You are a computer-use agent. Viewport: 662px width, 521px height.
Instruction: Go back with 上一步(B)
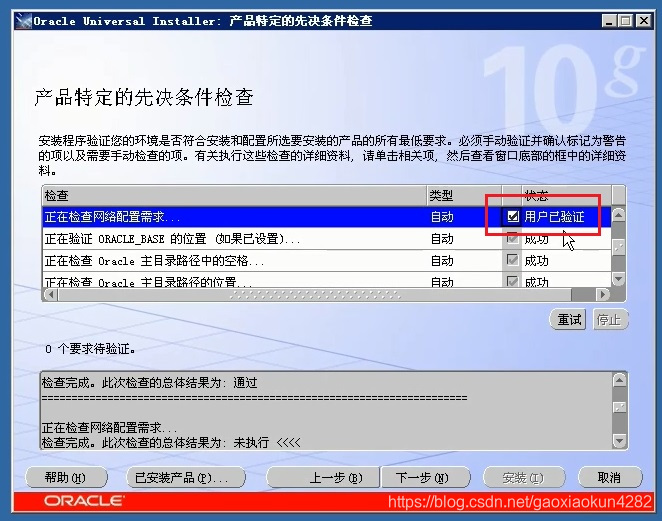(323, 478)
